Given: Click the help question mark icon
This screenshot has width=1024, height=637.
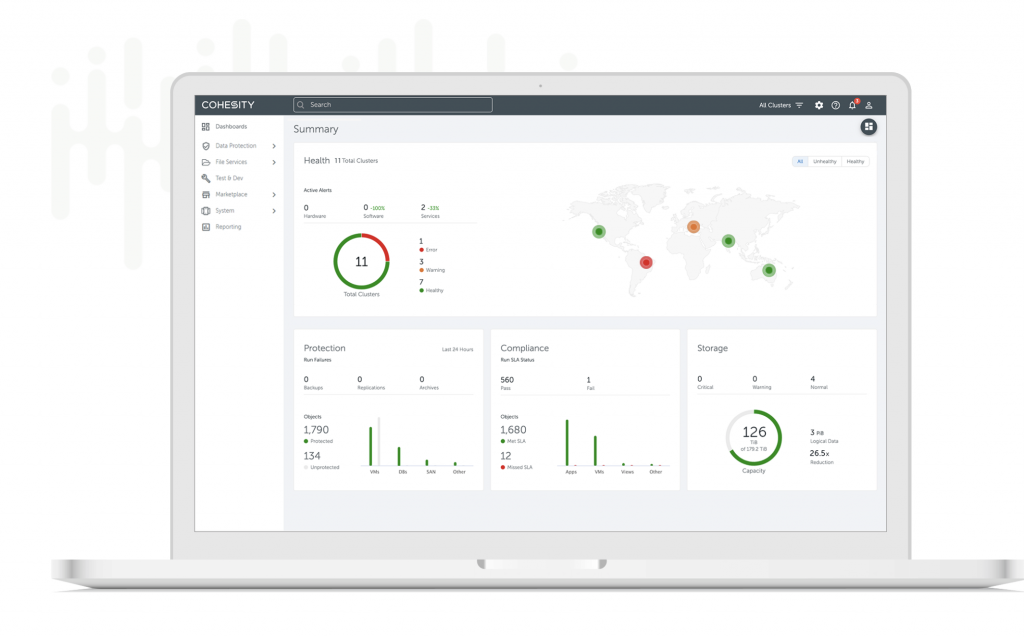Looking at the screenshot, I should 835,105.
